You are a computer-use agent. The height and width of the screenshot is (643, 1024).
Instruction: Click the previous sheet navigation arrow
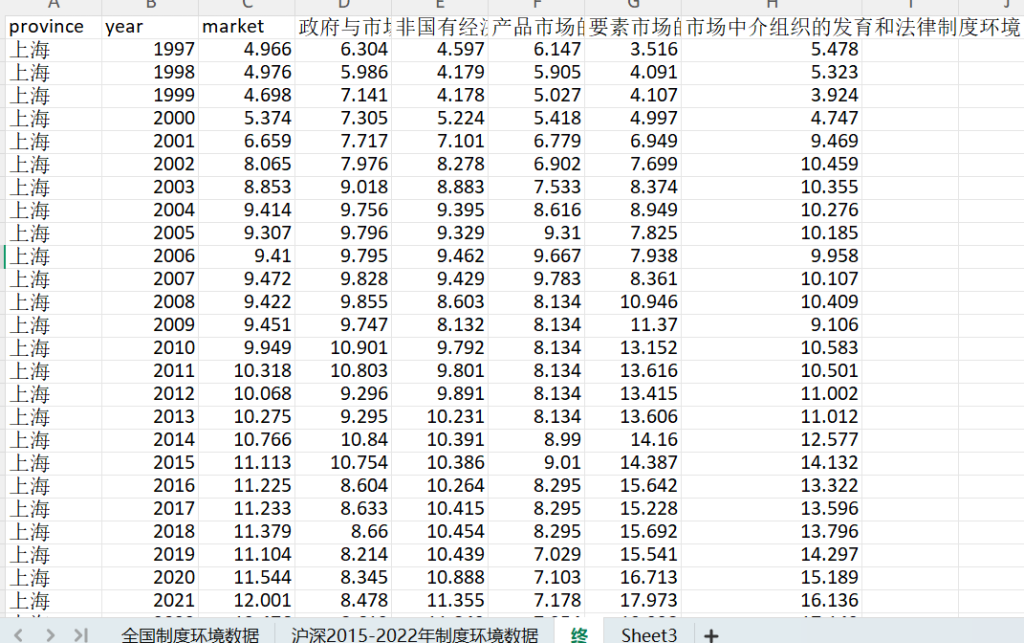(x=20, y=634)
